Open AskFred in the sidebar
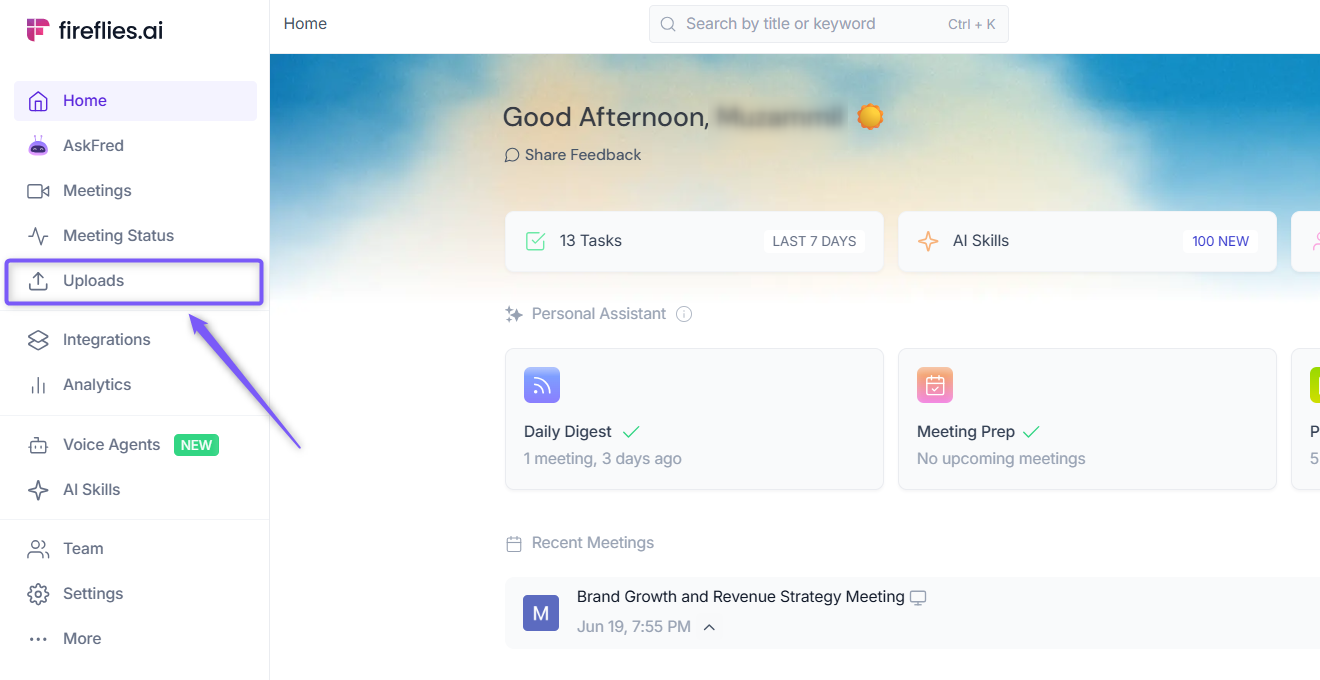The image size is (1320, 680). [135, 146]
